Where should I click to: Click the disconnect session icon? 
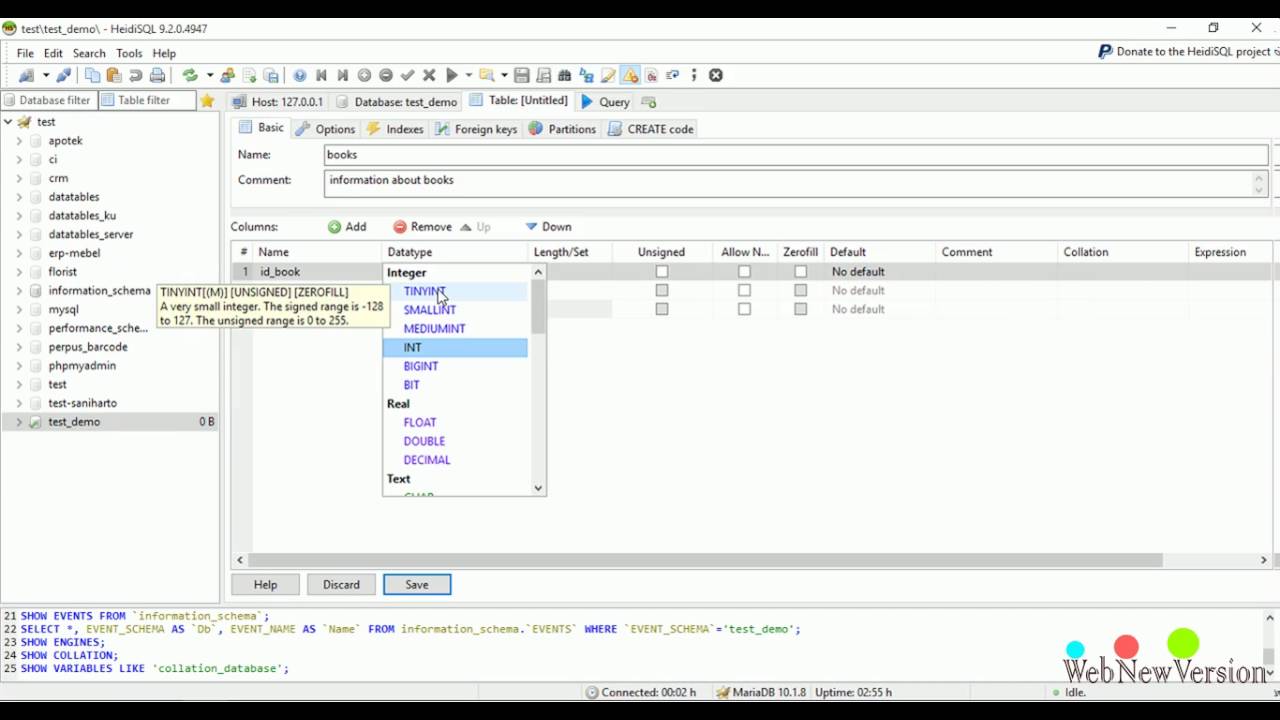pyautogui.click(x=63, y=75)
